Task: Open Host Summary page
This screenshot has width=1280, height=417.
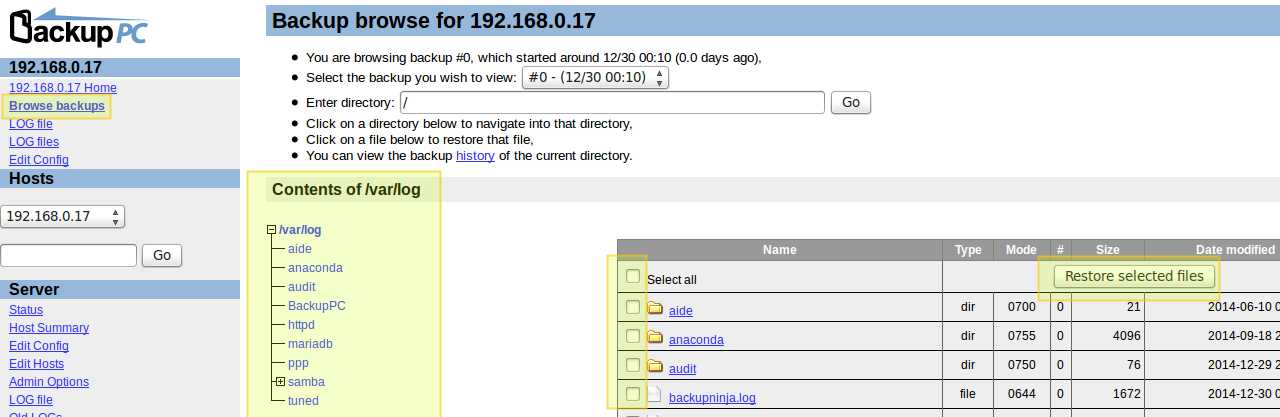Action: [x=49, y=328]
